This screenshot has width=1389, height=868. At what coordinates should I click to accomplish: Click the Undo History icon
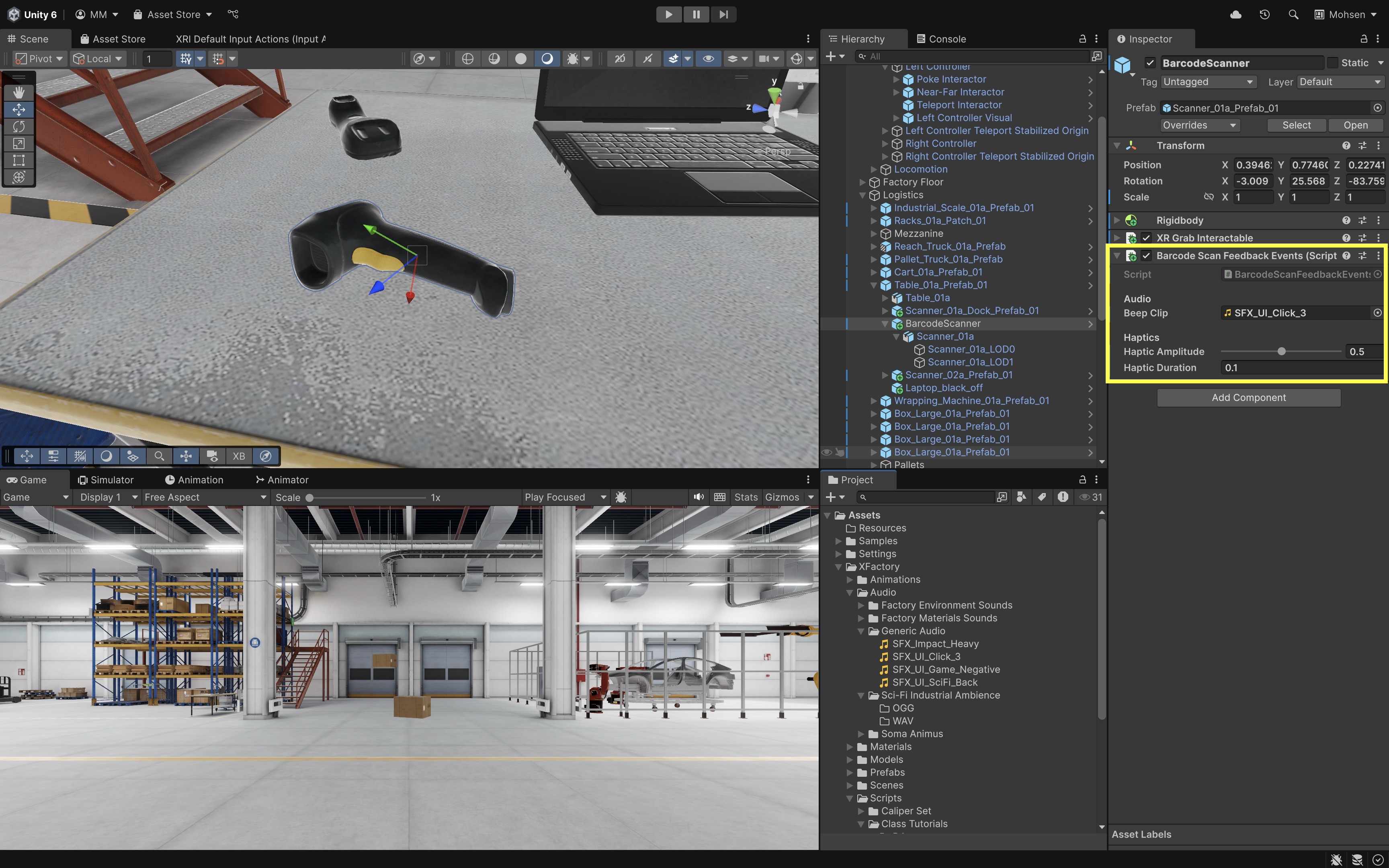tap(1264, 14)
